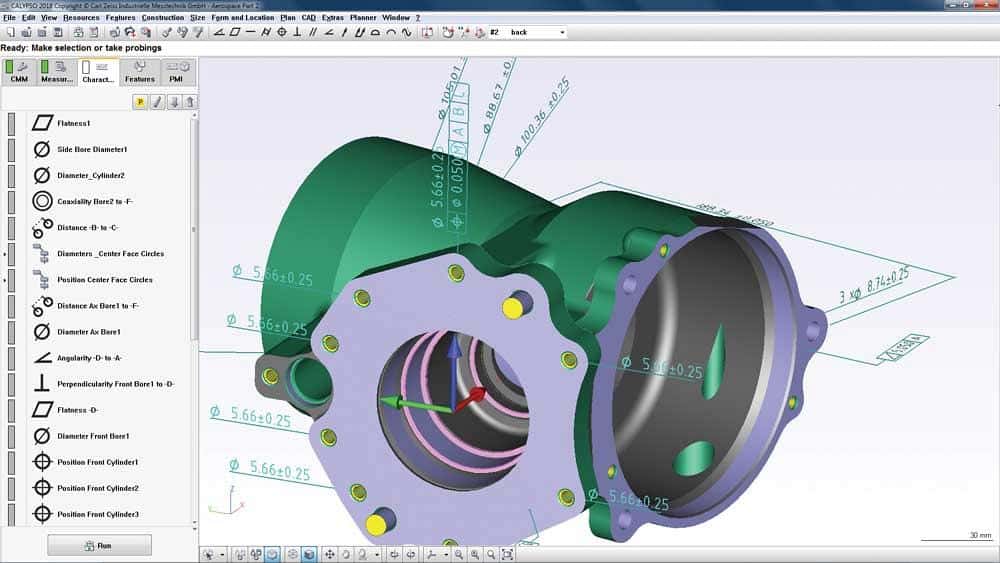Click the rotate view icon in bottom toolbar
Screen dimensions: 1000x563
[x=346, y=554]
